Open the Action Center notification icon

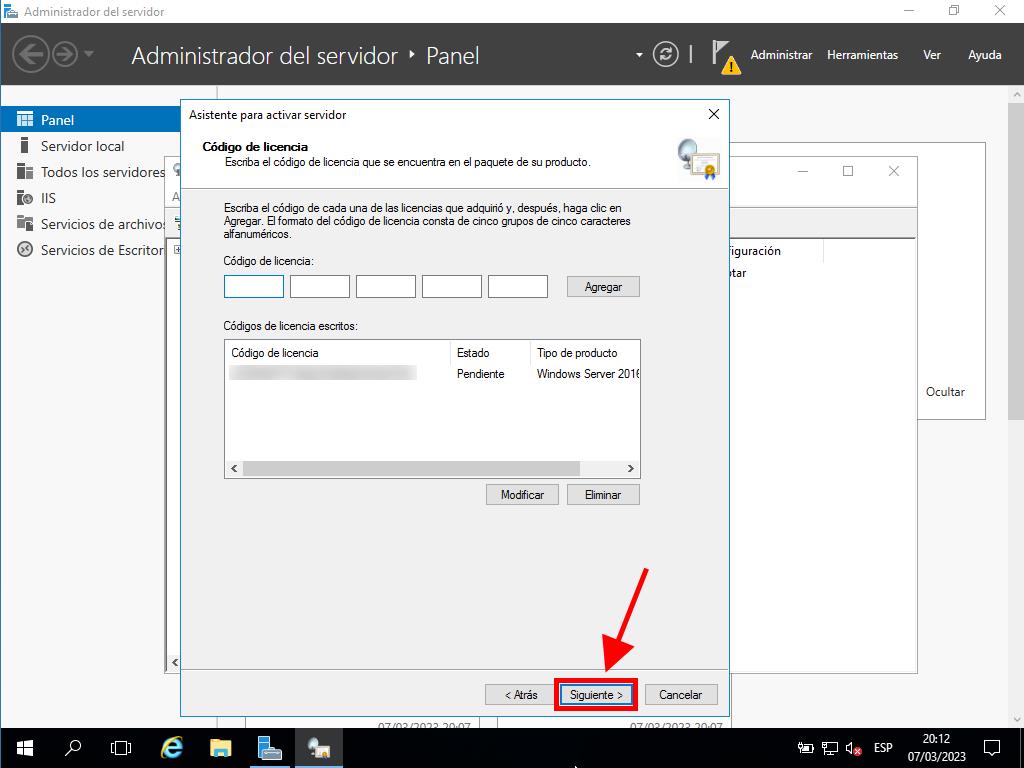click(x=992, y=747)
